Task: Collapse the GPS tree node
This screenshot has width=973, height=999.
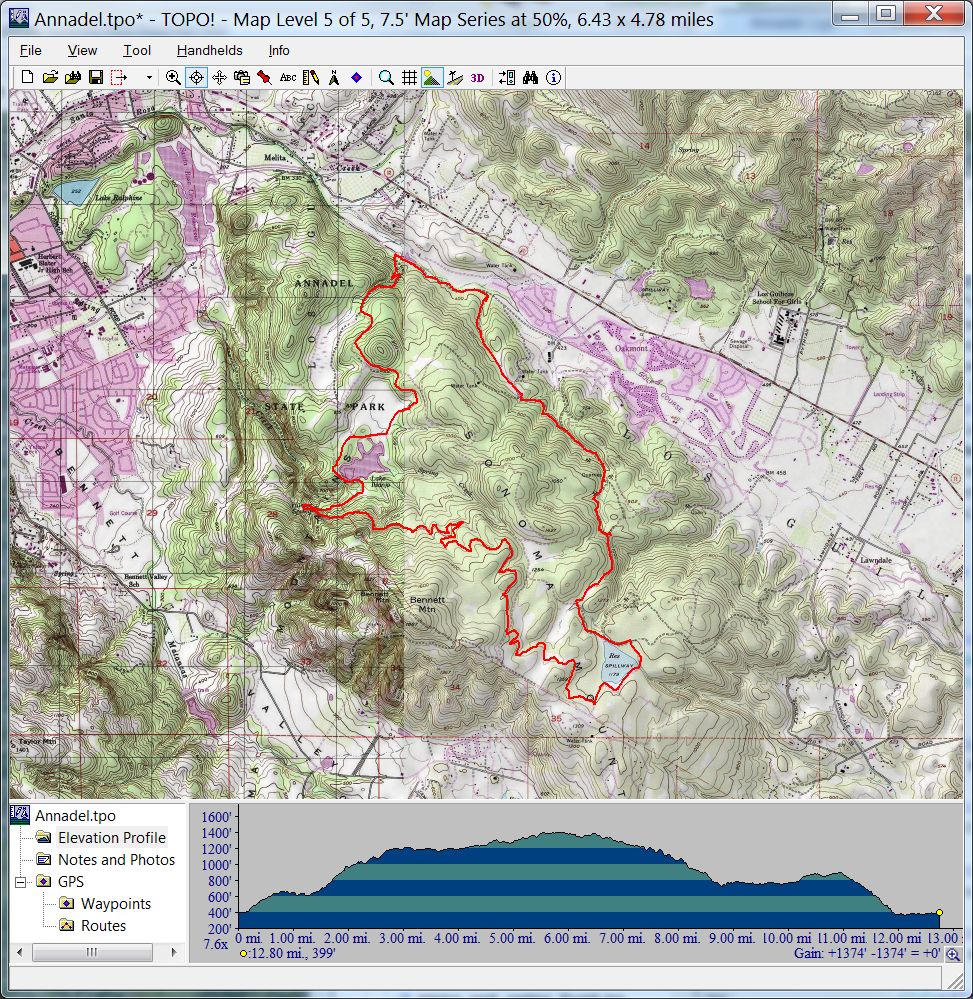Action: coord(20,882)
